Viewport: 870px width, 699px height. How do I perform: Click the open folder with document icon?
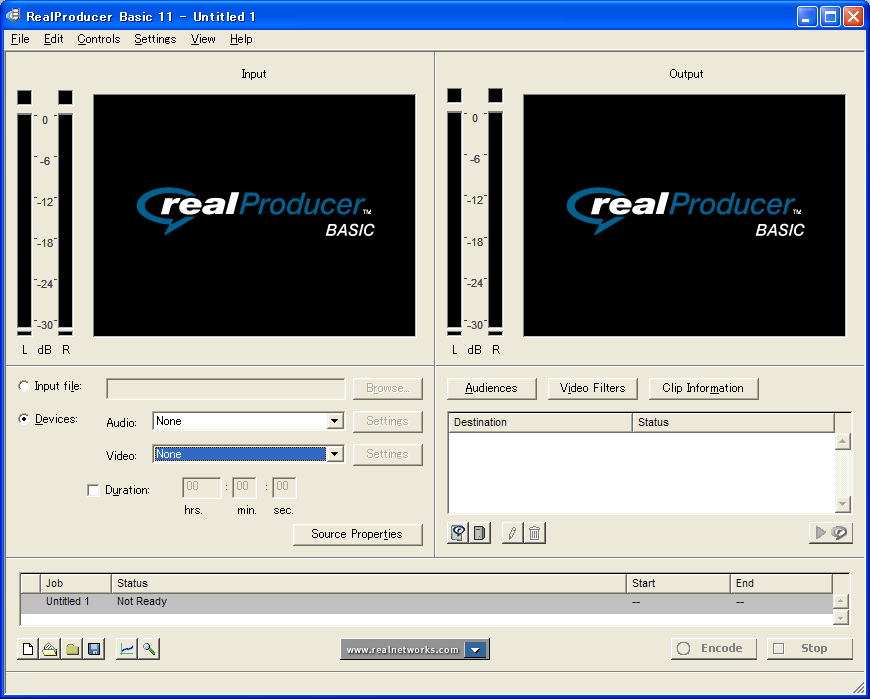(50, 649)
